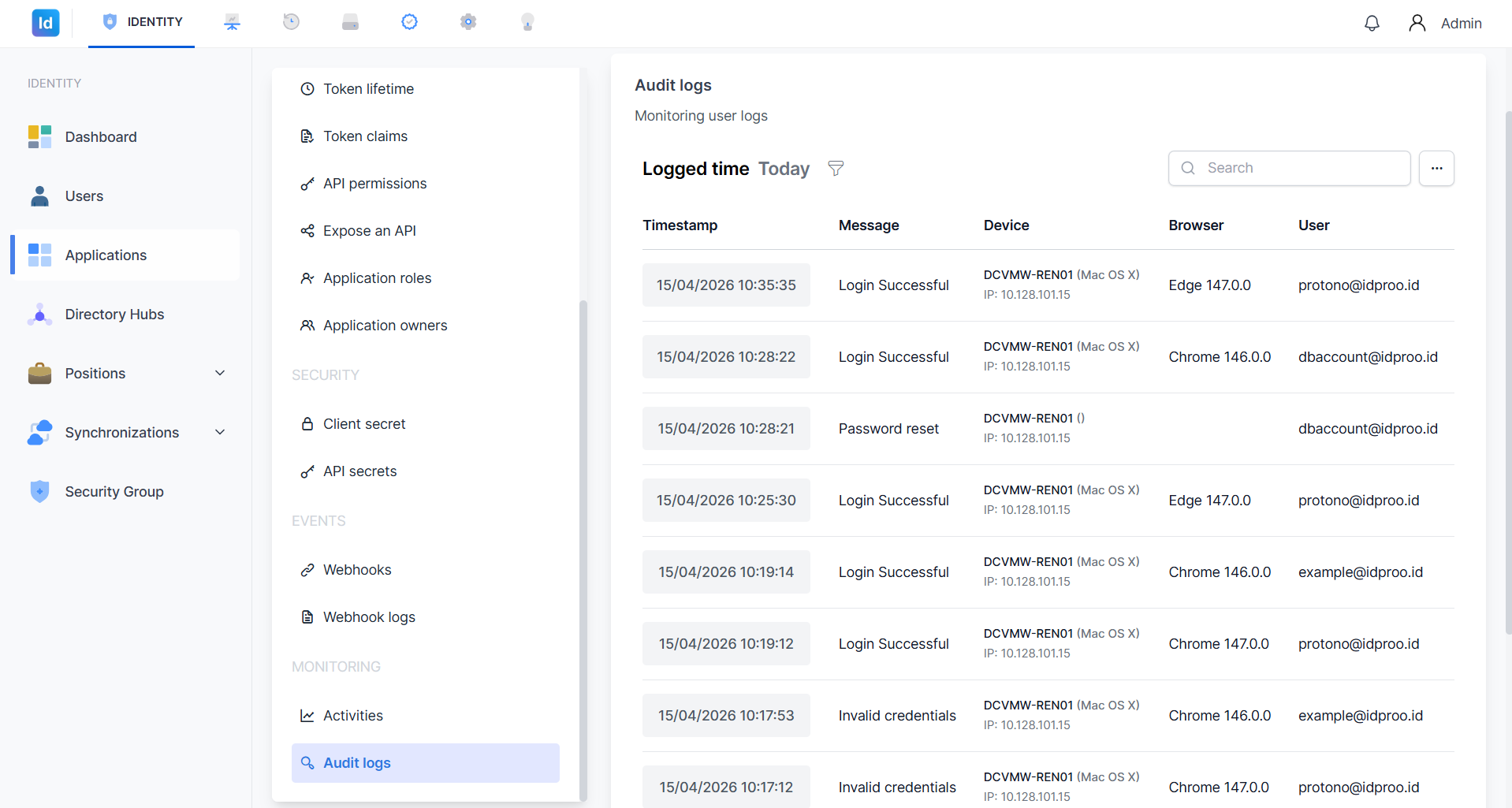Sort by Timestamp column header
This screenshot has height=808, width=1512.
pyautogui.click(x=680, y=225)
